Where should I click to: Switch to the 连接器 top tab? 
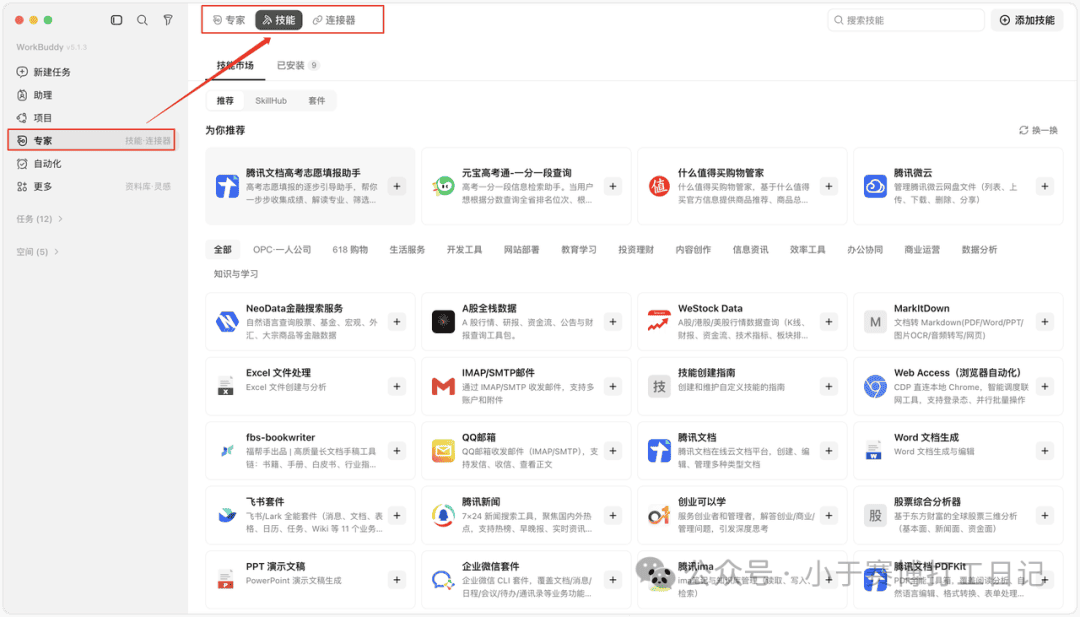click(334, 20)
